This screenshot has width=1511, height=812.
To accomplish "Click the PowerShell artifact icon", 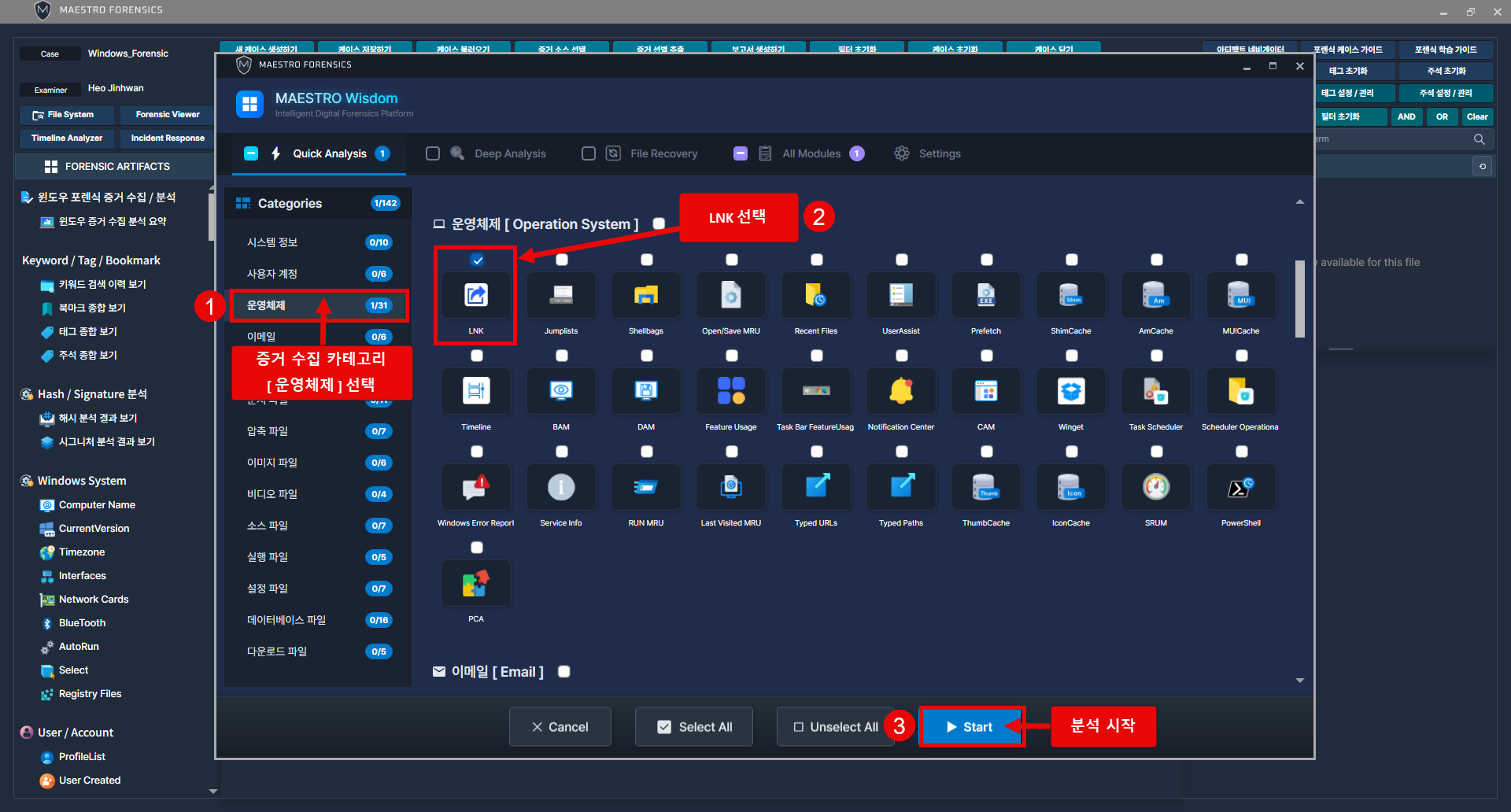I will (x=1241, y=487).
